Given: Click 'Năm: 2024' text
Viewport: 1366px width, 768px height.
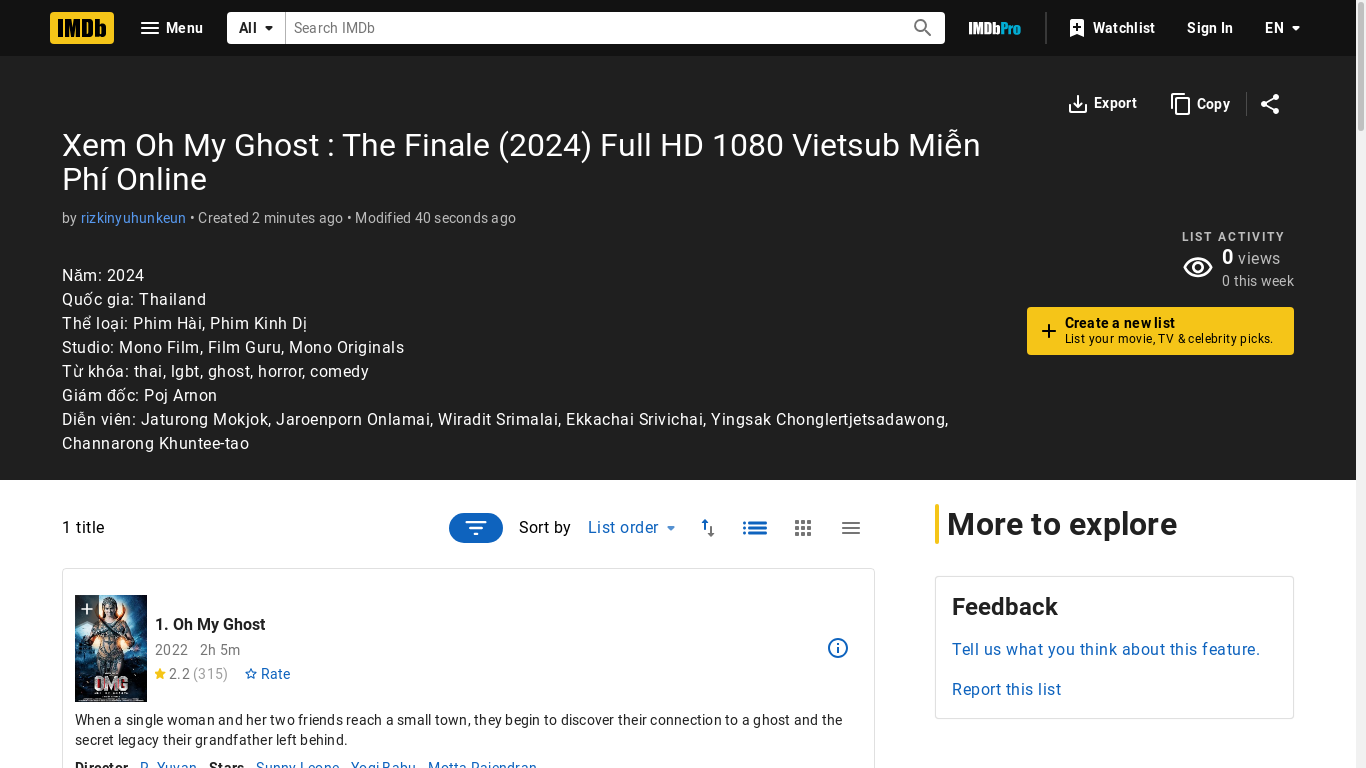Looking at the screenshot, I should click(x=103, y=276).
